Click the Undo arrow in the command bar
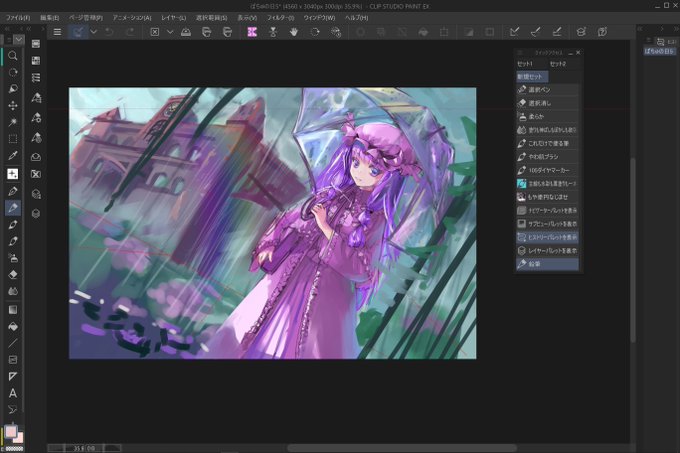The width and height of the screenshot is (680, 453). [x=109, y=32]
